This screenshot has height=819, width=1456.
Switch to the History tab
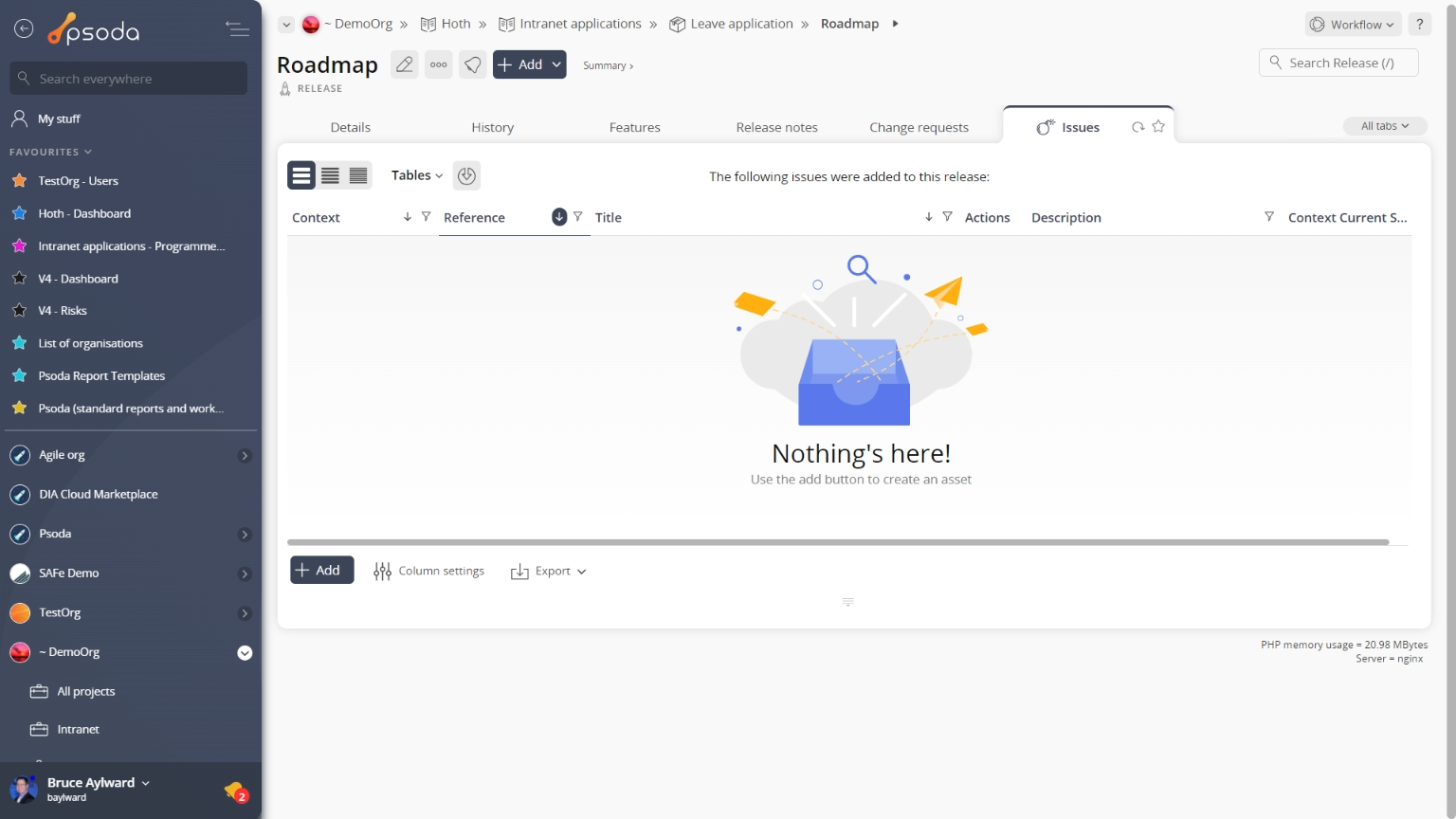[x=493, y=127]
